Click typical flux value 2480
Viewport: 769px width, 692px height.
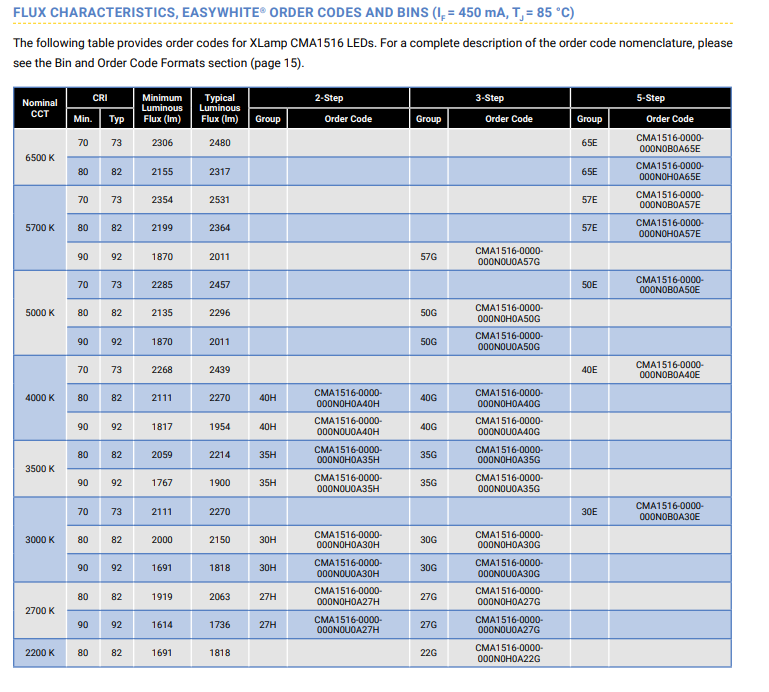coord(220,143)
